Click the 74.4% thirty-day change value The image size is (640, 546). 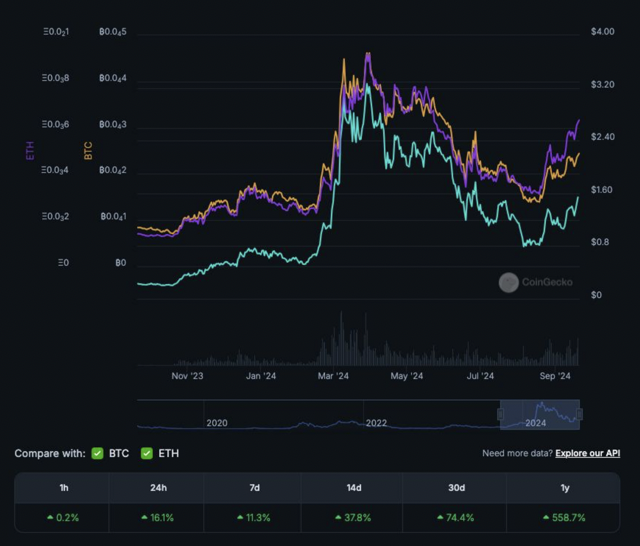coord(460,518)
